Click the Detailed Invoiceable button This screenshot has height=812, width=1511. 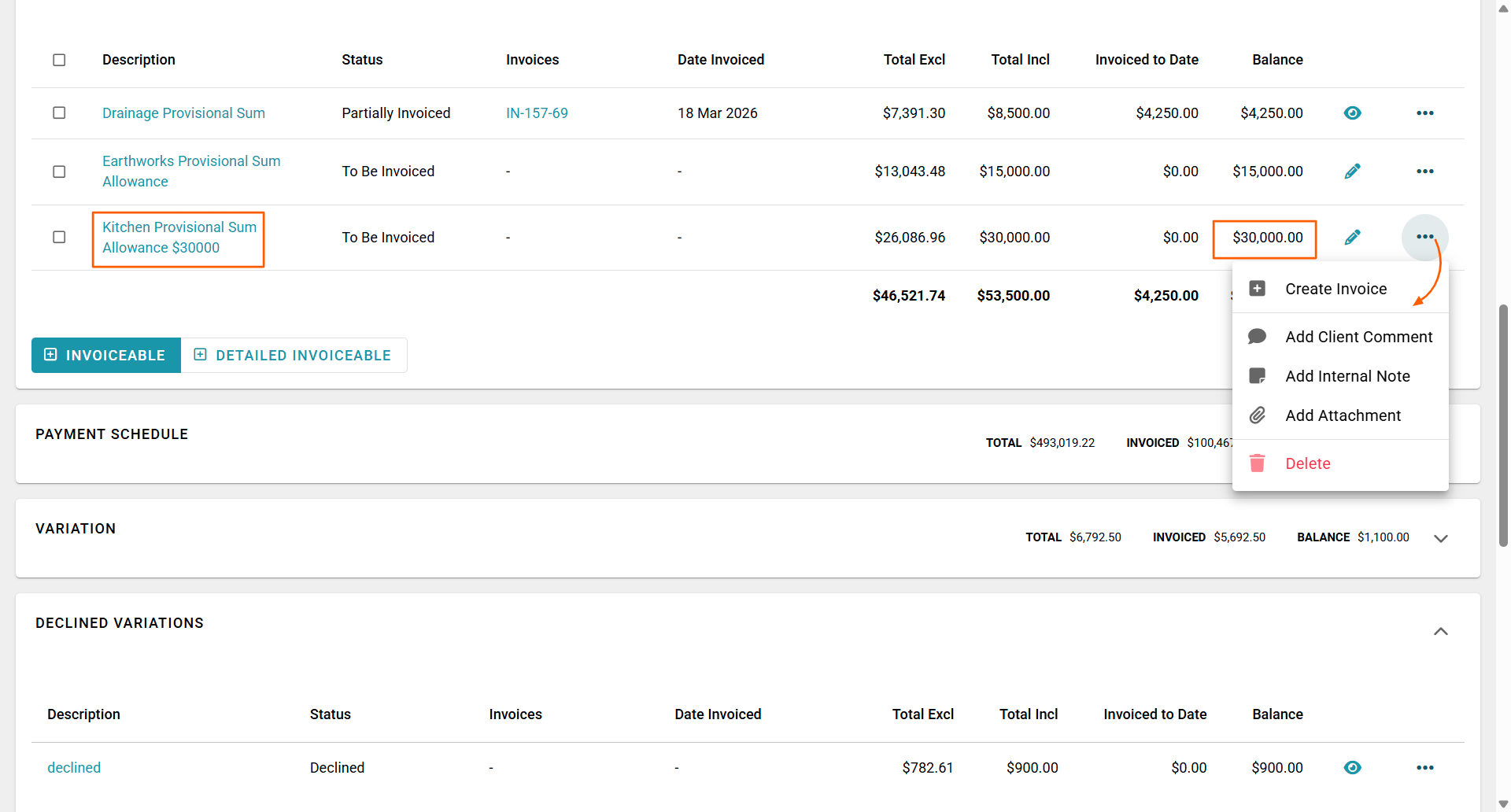[x=294, y=356]
